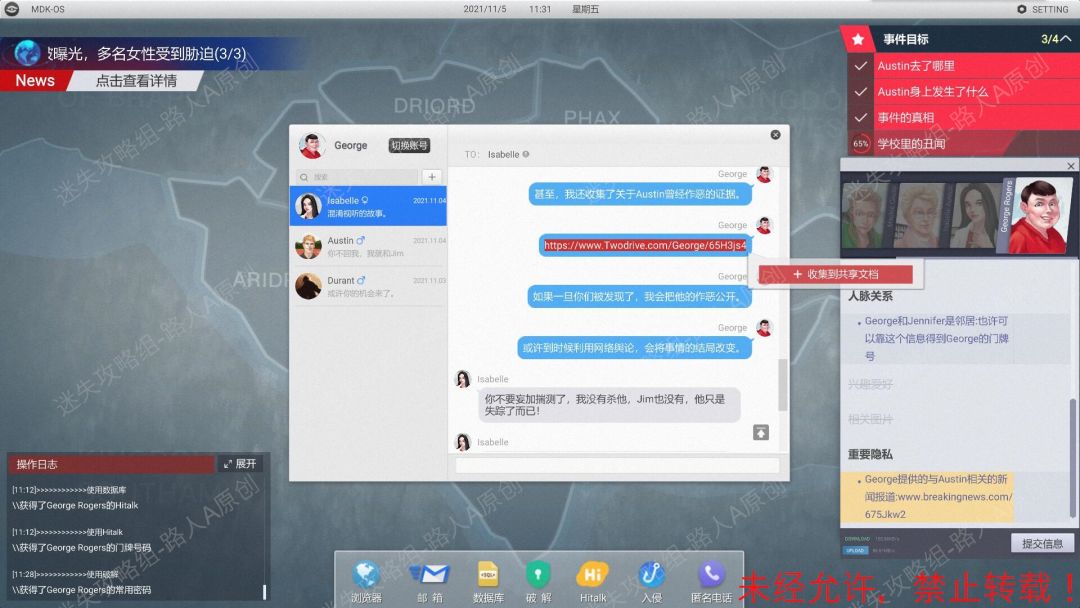Select the Isabelle conversation
This screenshot has height=608, width=1080.
click(x=368, y=206)
